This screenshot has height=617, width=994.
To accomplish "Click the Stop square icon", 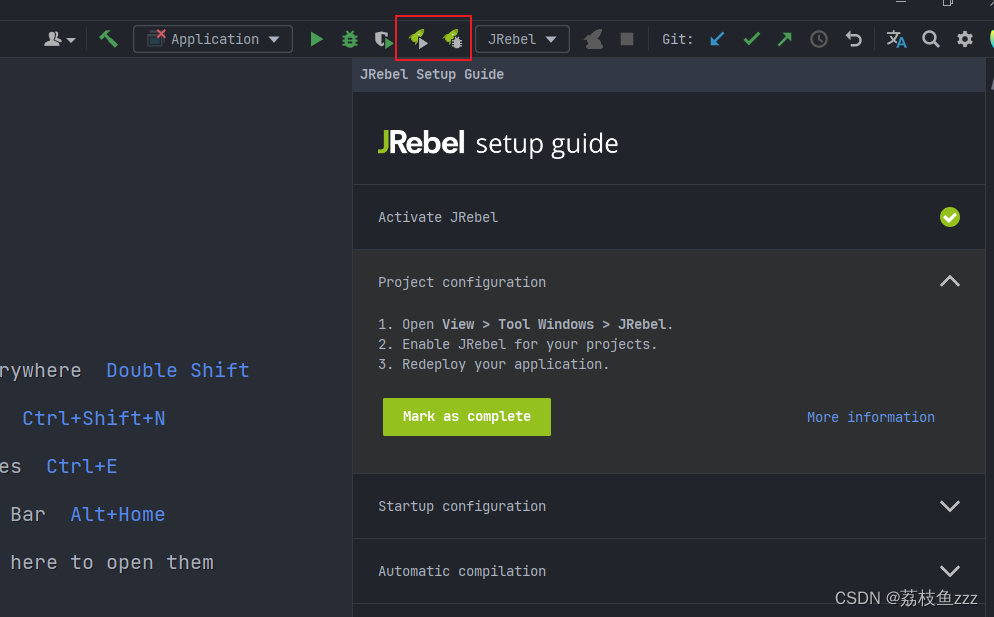I will tap(627, 39).
